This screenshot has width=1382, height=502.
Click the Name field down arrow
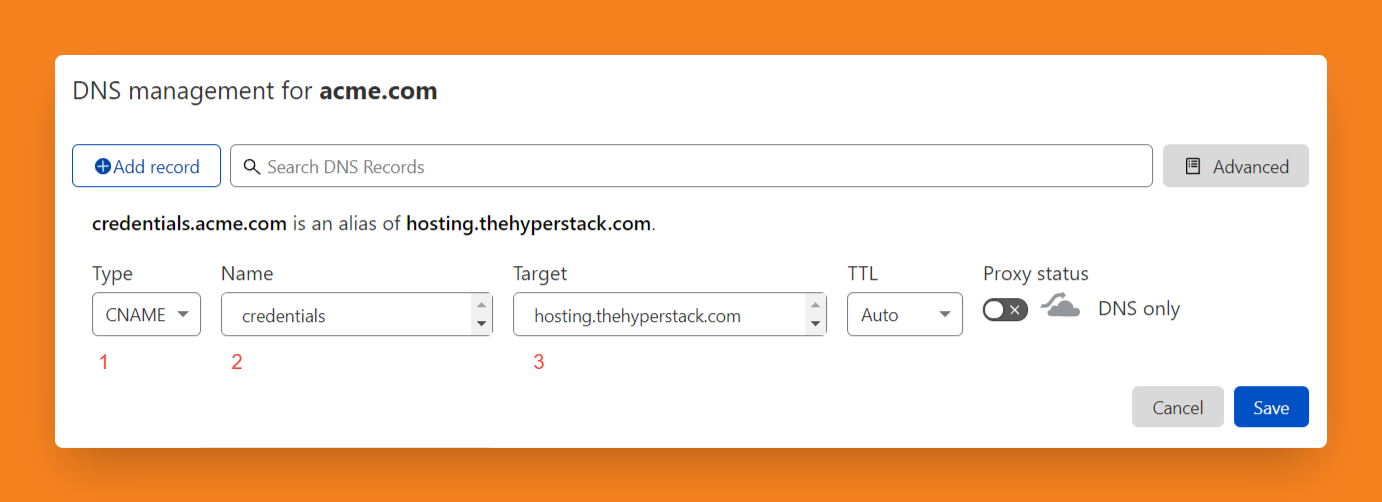point(482,323)
